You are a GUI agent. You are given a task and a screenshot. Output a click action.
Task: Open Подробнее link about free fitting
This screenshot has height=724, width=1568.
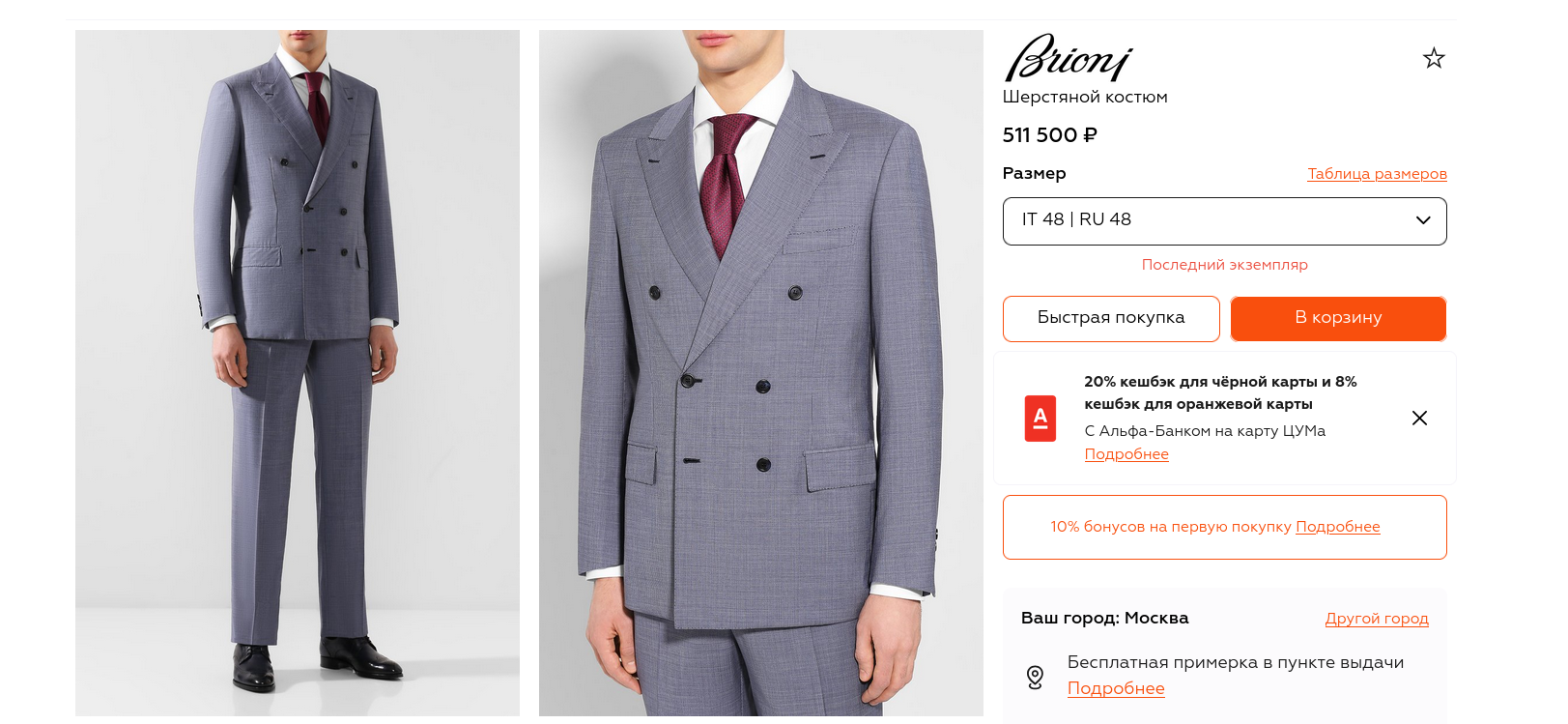1116,688
